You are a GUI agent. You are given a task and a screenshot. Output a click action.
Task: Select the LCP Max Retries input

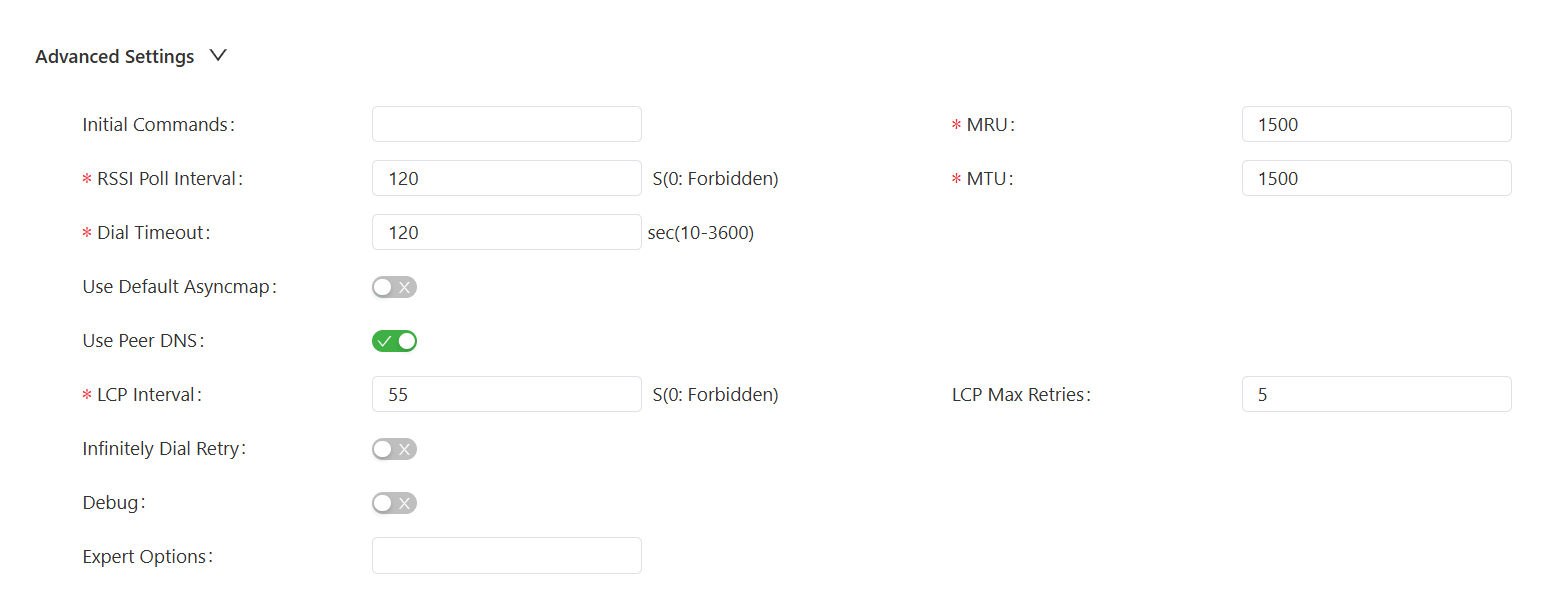pos(1376,395)
